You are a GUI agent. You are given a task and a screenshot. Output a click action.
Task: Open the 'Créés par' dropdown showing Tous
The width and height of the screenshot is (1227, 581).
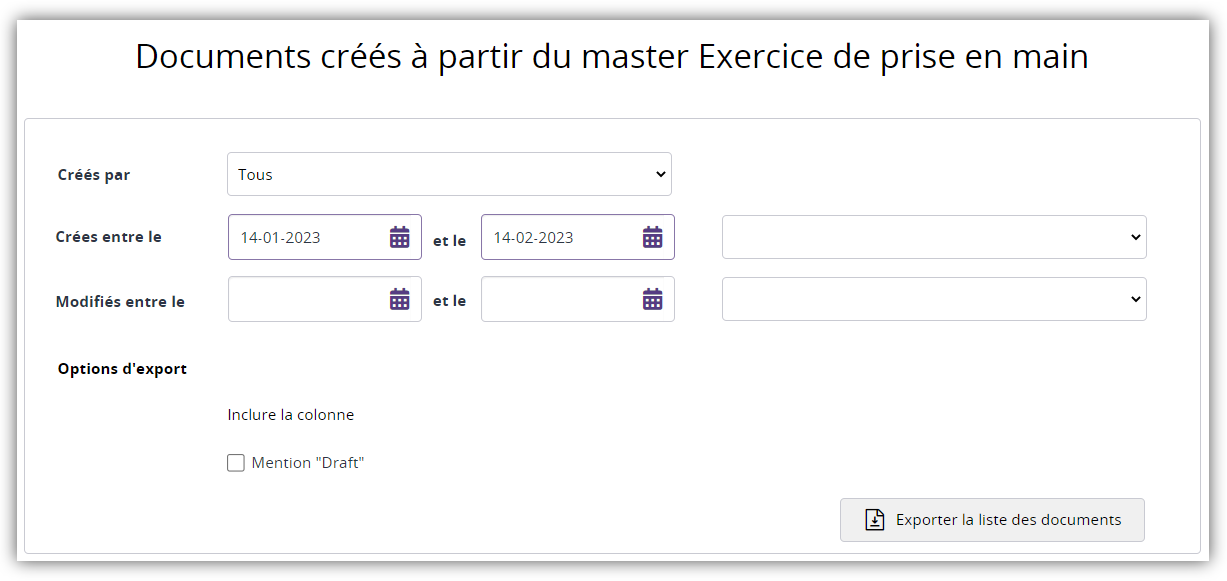click(x=449, y=174)
